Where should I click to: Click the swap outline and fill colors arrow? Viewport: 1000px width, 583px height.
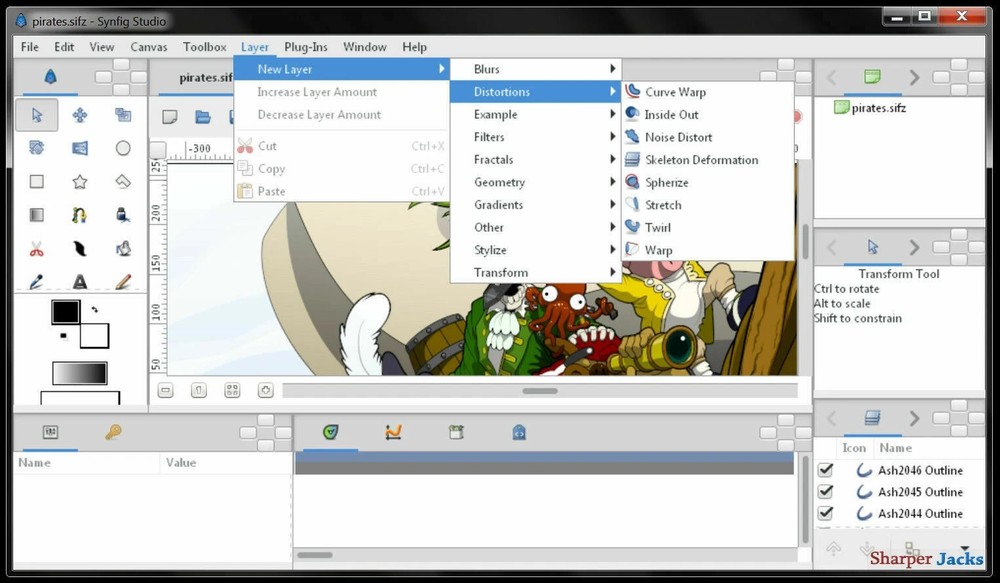(x=94, y=310)
